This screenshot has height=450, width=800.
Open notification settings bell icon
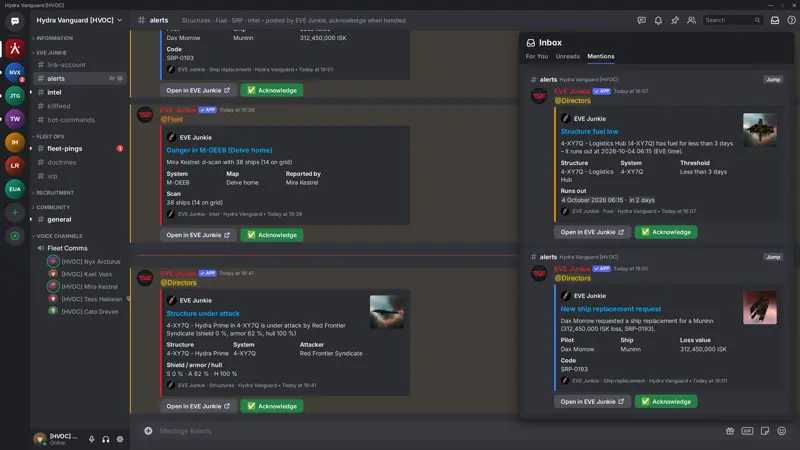point(658,20)
